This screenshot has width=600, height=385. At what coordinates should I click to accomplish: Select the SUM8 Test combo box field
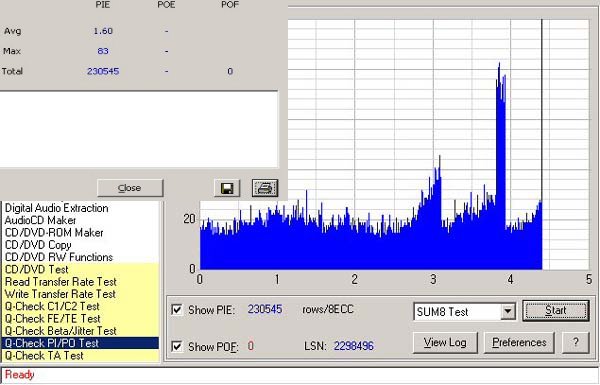[x=465, y=312]
